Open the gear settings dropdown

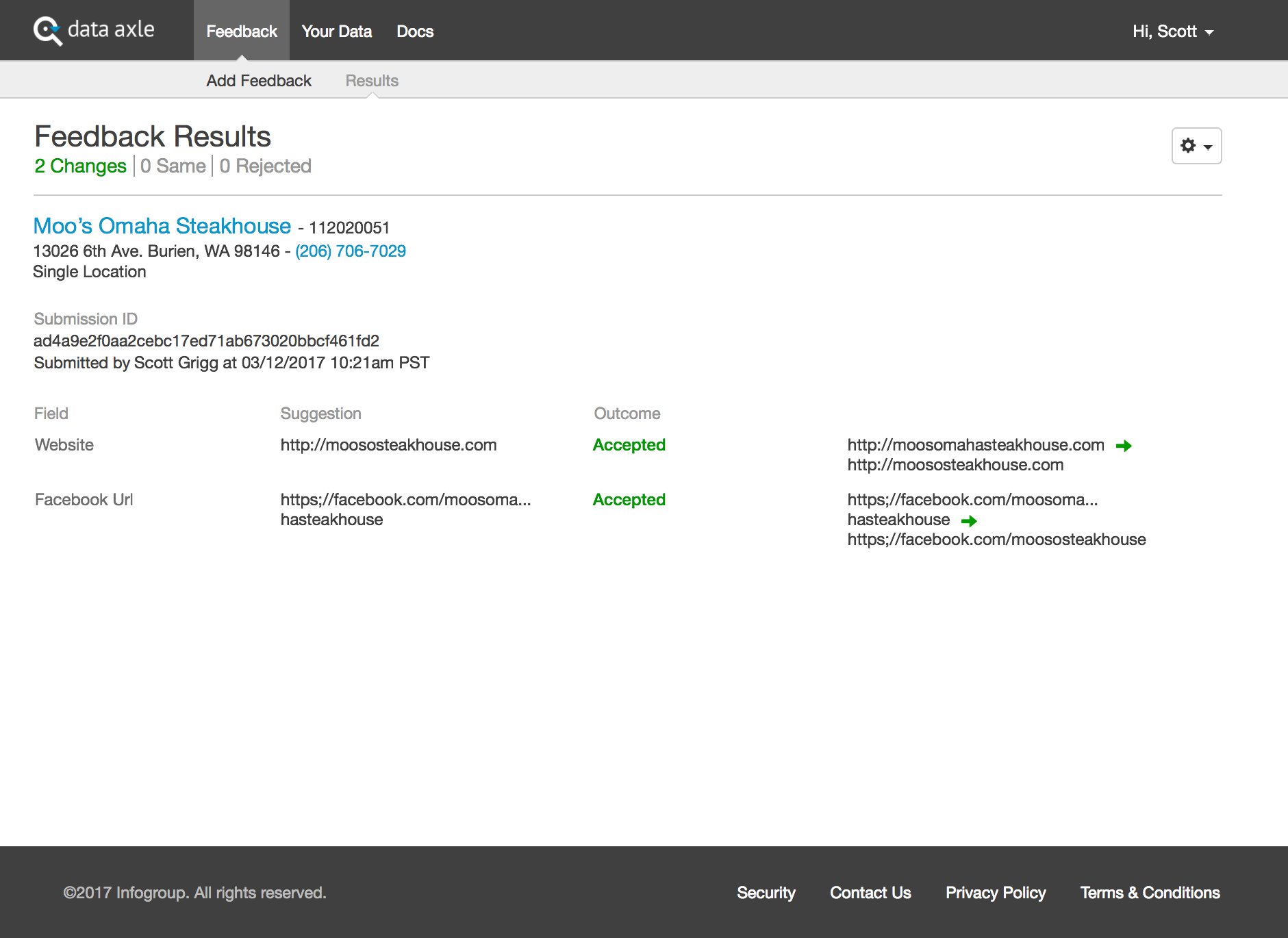1196,146
